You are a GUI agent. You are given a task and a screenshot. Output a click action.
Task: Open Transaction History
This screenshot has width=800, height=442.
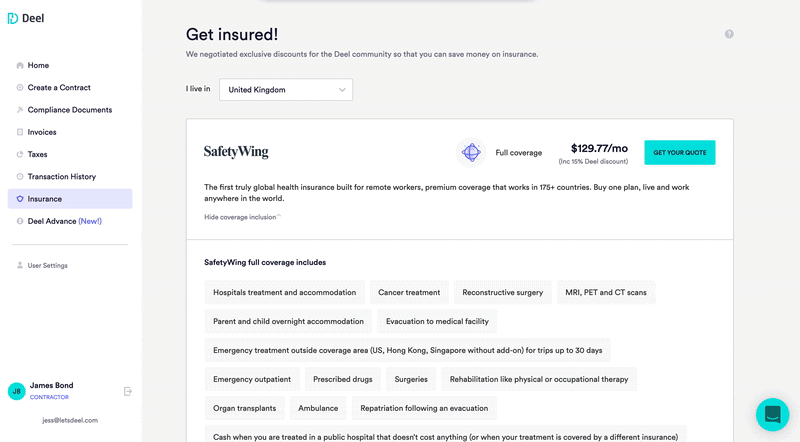point(62,177)
